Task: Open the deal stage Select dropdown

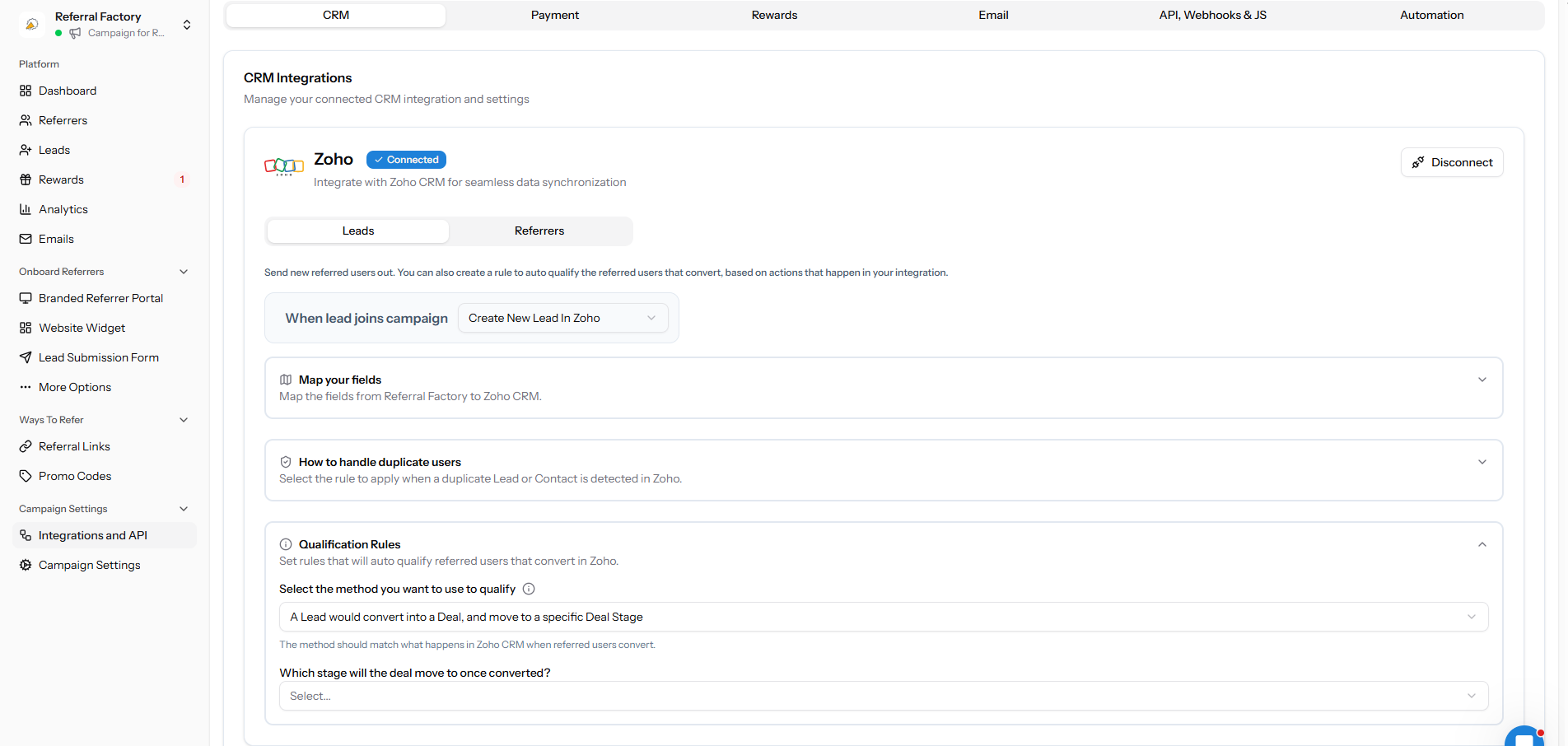Action: click(x=884, y=696)
